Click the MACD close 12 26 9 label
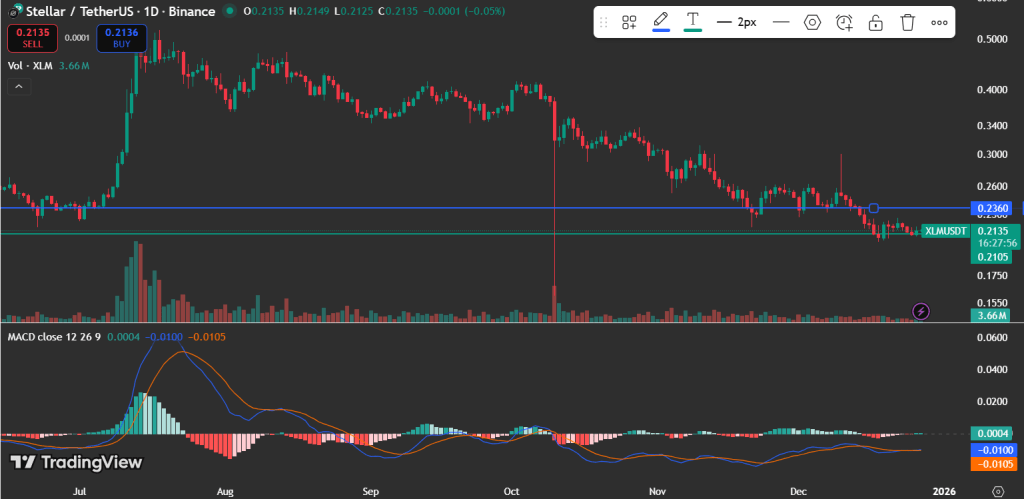The image size is (1024, 499). tap(54, 336)
